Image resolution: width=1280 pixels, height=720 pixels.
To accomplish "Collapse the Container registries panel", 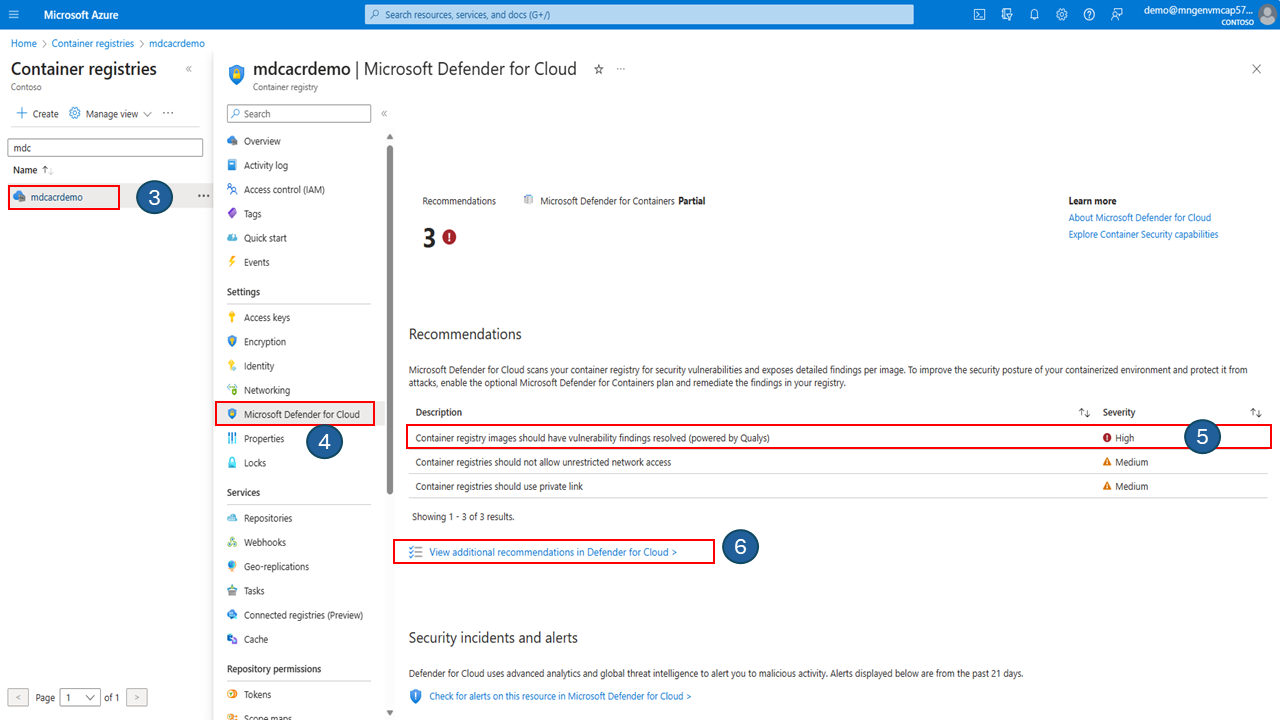I will [189, 69].
